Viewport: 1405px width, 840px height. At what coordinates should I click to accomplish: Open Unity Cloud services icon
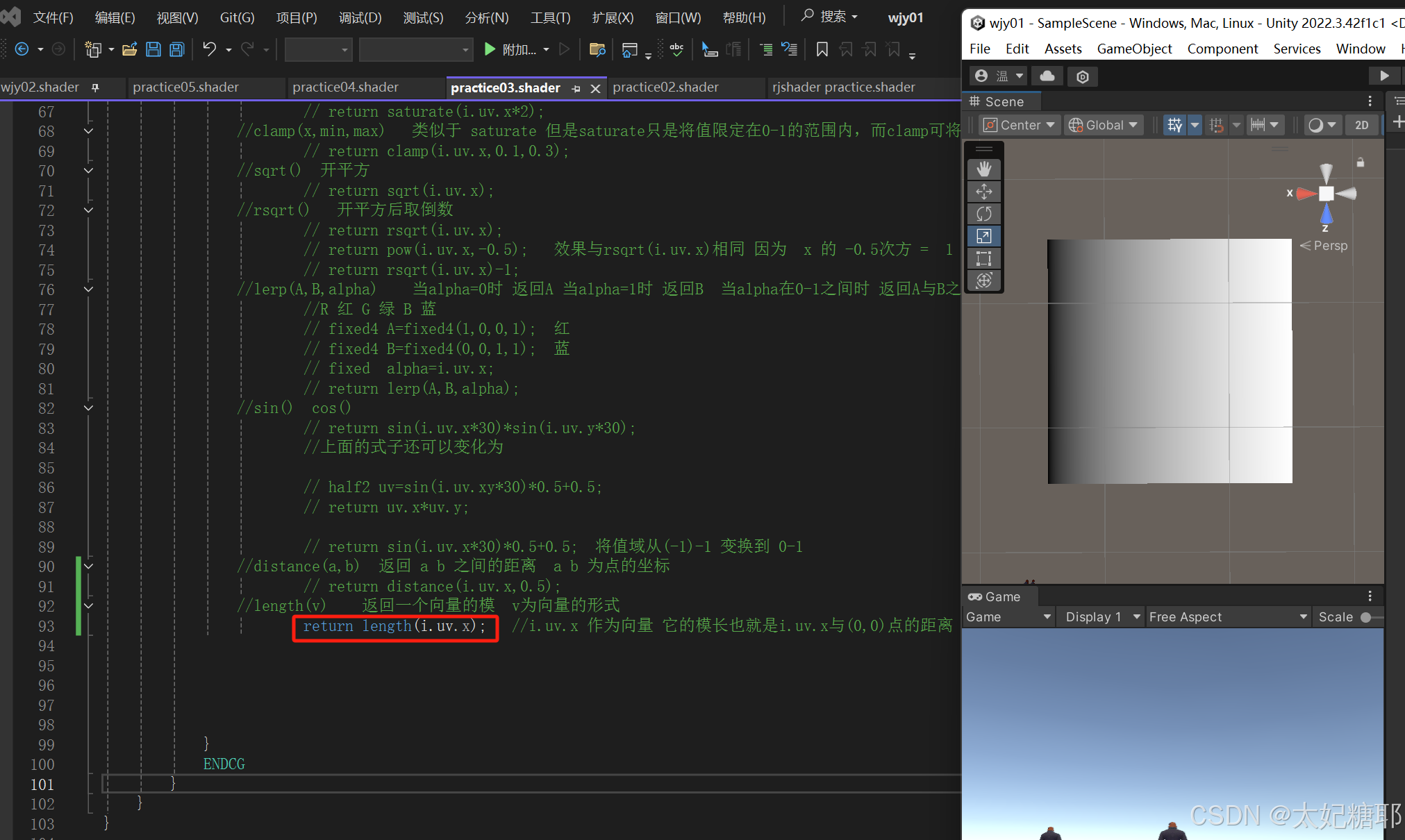(1047, 76)
